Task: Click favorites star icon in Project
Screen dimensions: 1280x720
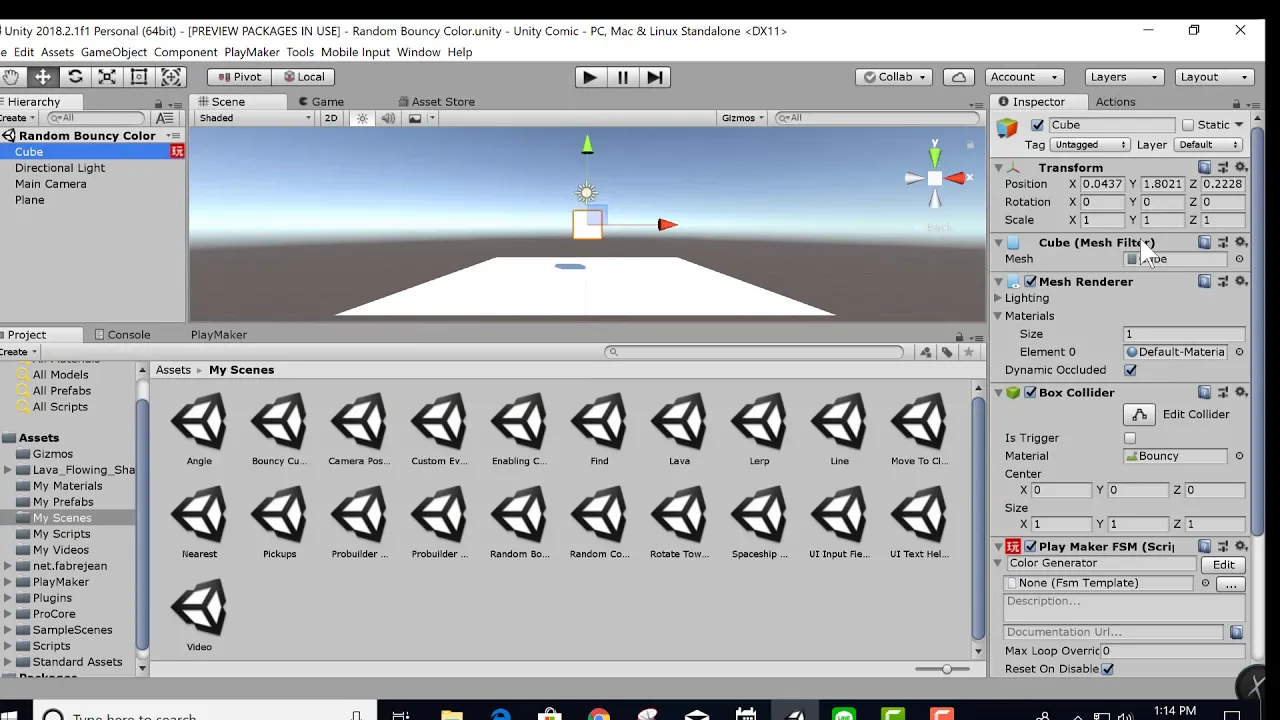Action: [968, 352]
